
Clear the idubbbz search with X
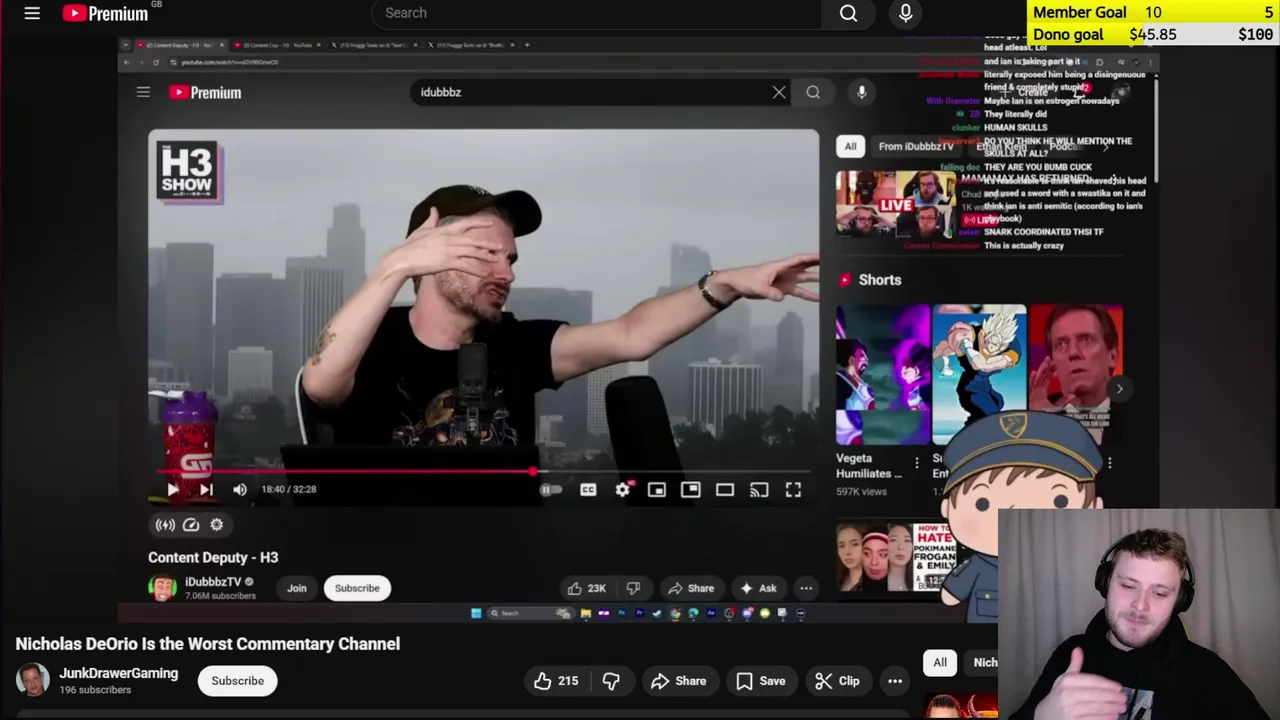[x=779, y=92]
